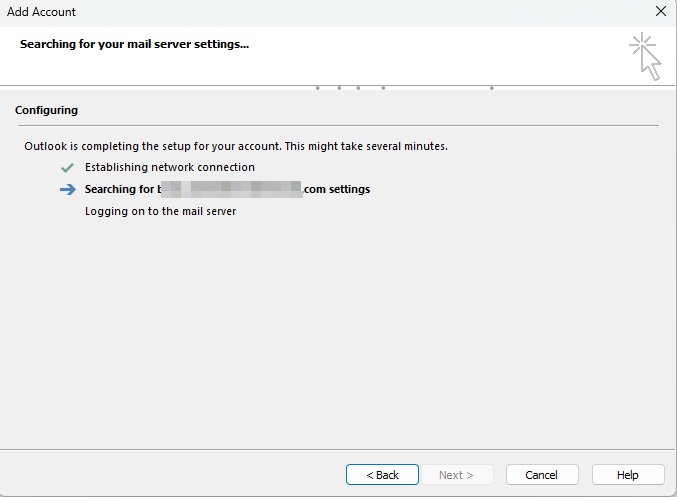Open Help for account setup
Screen dimensions: 677x497
[x=628, y=475]
